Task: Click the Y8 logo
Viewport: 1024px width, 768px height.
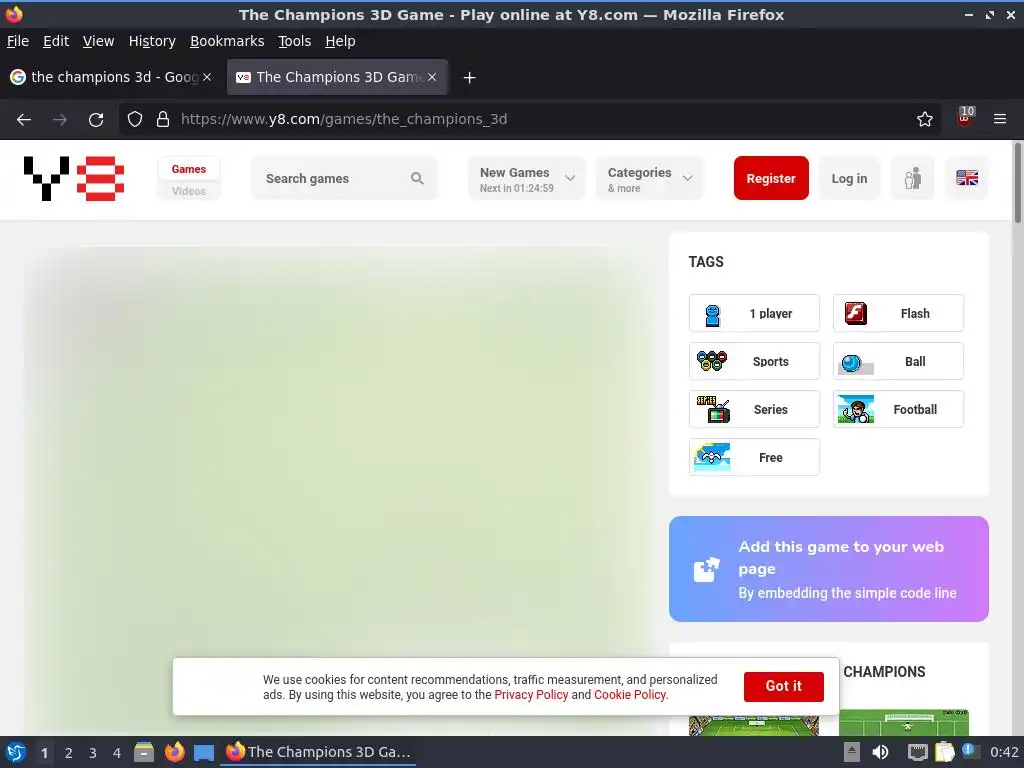Action: click(x=74, y=178)
